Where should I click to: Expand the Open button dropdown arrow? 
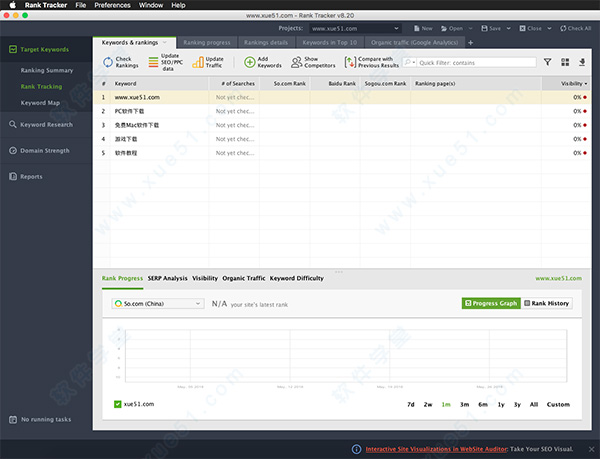[470, 28]
